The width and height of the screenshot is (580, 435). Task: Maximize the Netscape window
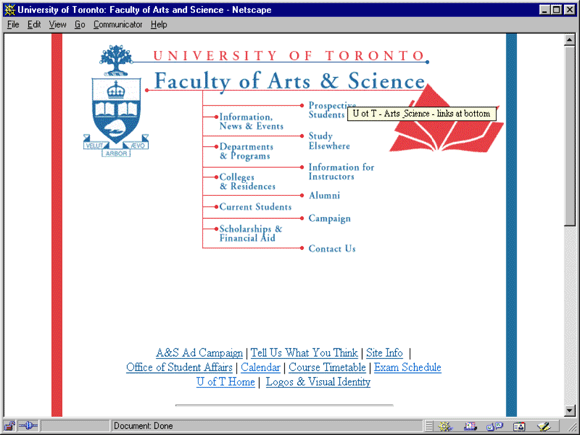coord(556,10)
